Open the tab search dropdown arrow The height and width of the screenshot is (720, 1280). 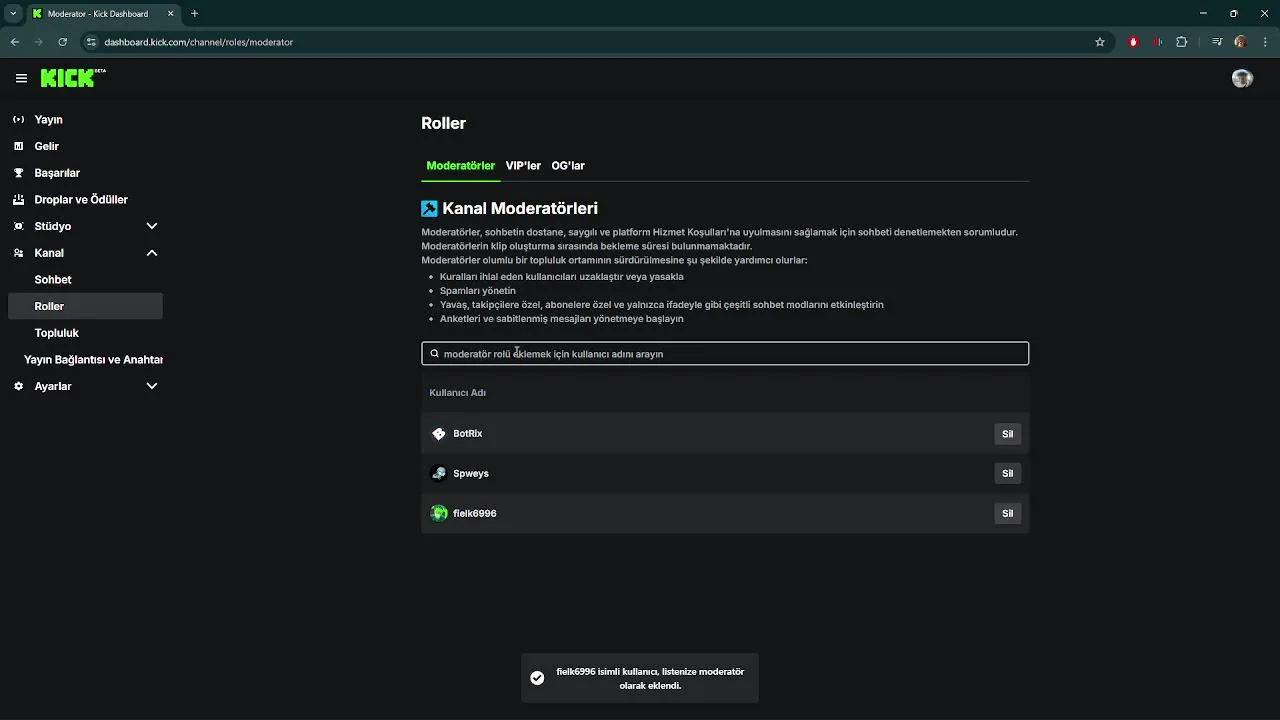pyautogui.click(x=13, y=13)
